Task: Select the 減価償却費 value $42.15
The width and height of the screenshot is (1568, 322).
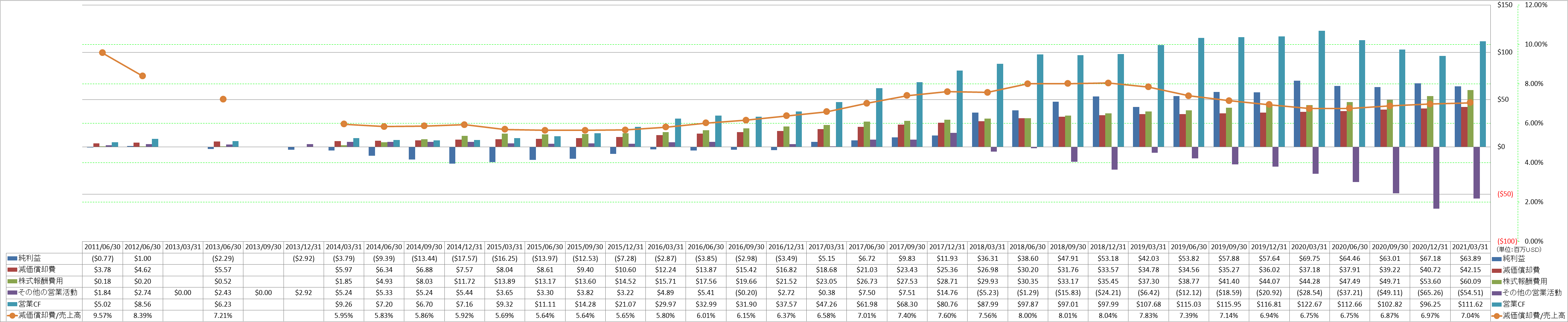Action: tap(1470, 270)
